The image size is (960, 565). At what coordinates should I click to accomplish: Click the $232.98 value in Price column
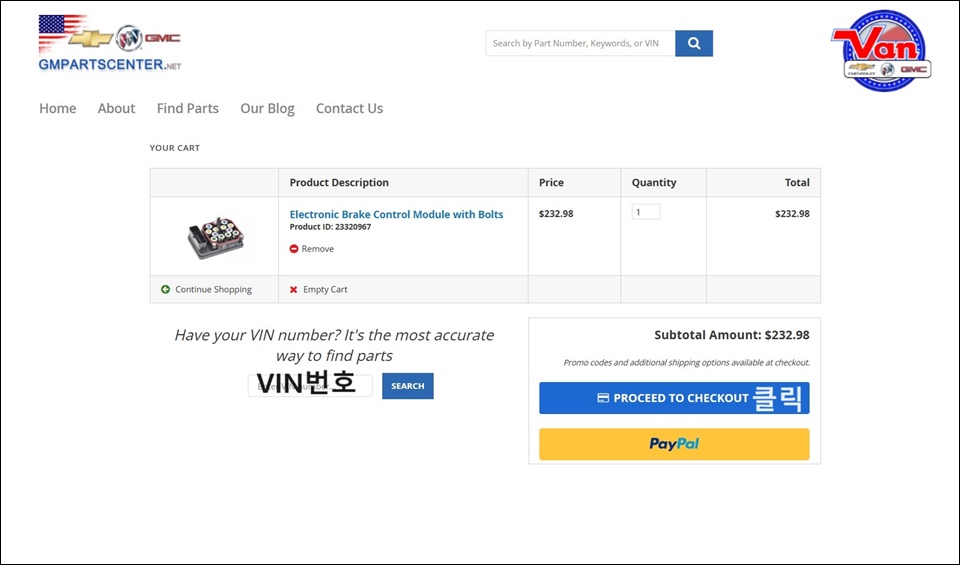coord(556,214)
